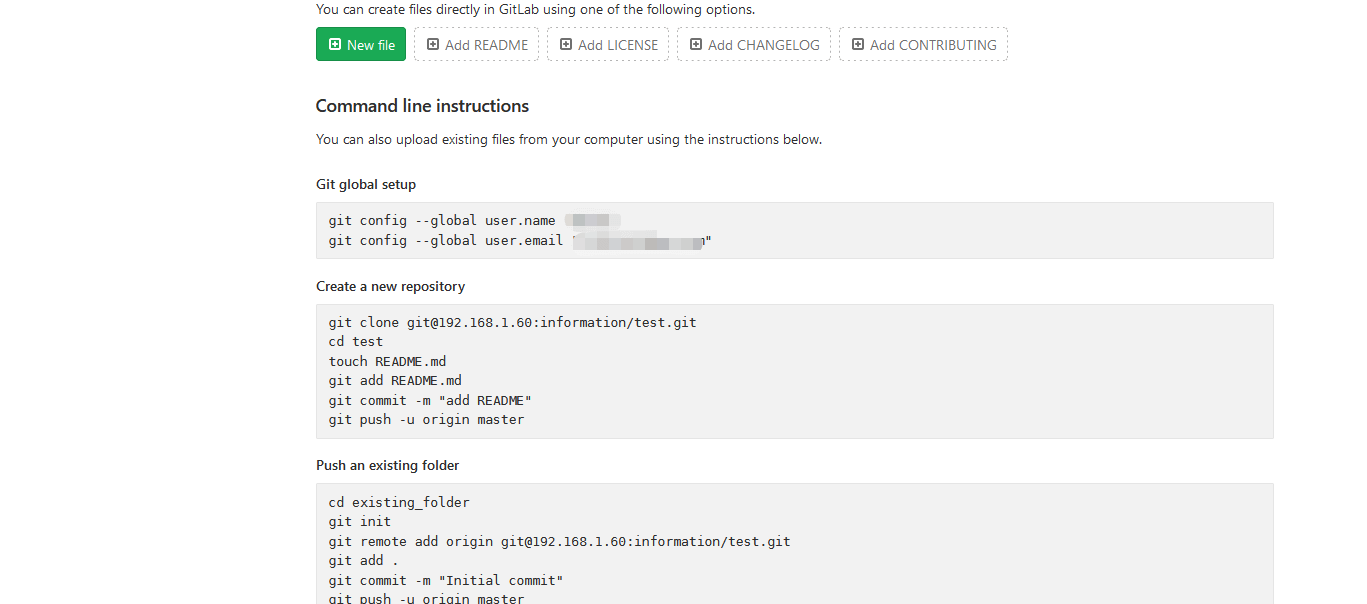Click the plus icon beside Add CHANGELOG
This screenshot has height=604, width=1367.
click(x=696, y=45)
